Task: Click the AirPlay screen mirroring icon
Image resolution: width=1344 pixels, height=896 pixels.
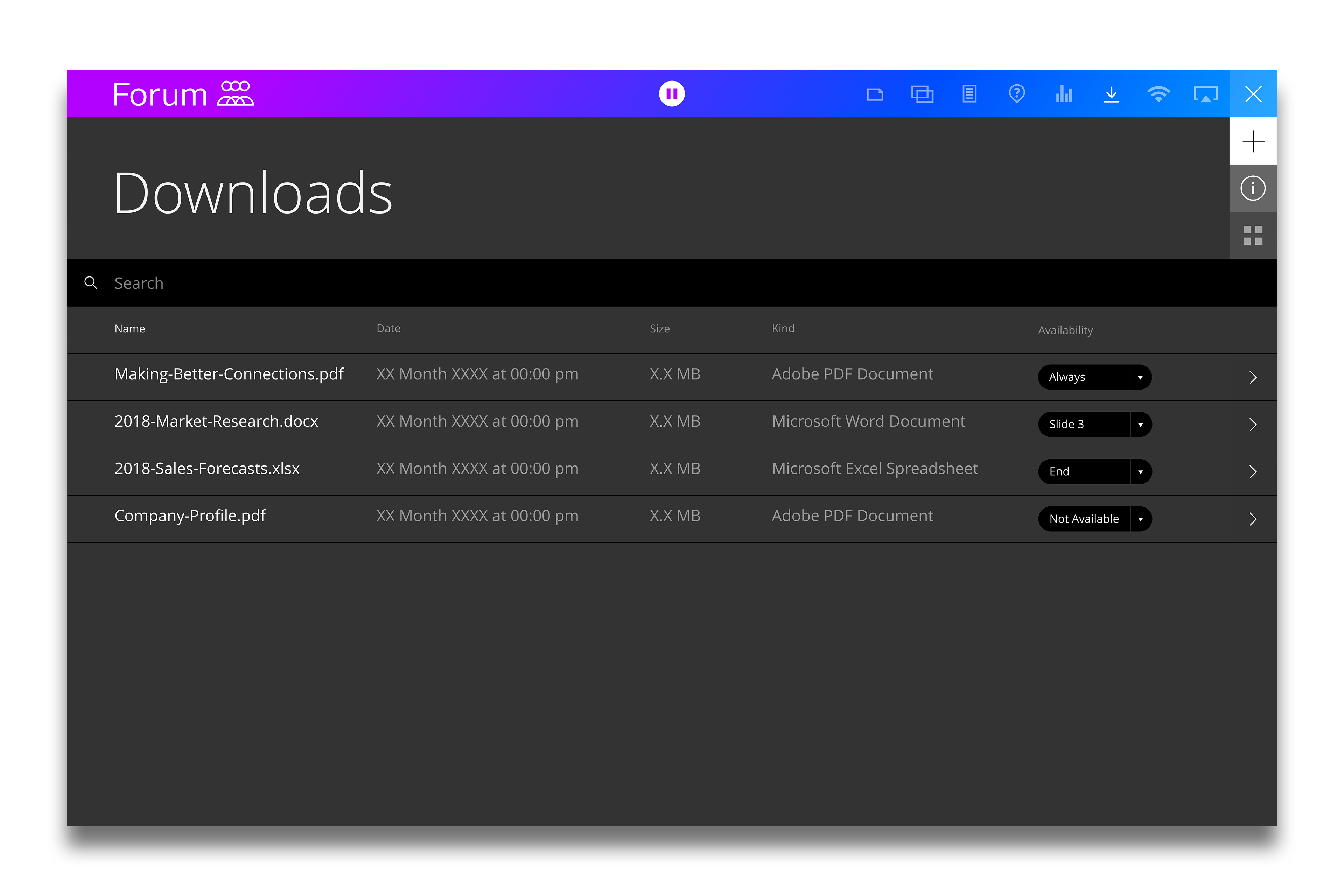Action: [1205, 94]
